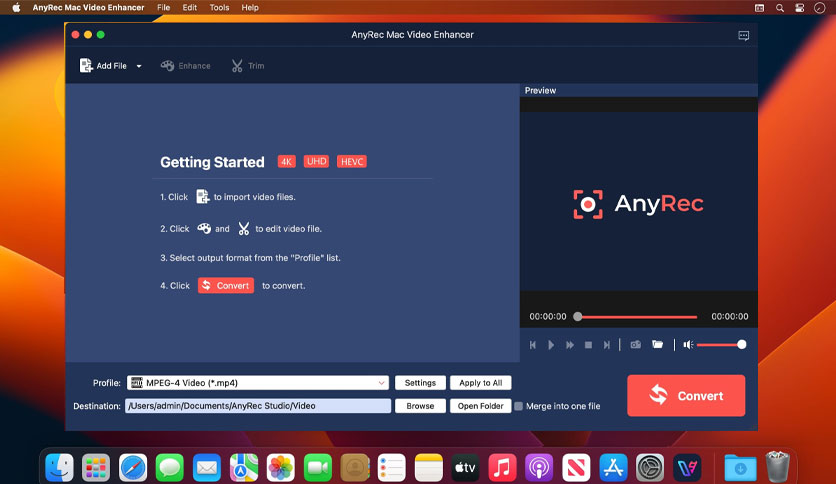Click the Open Folder button
Viewport: 836px width, 484px height.
click(x=480, y=406)
